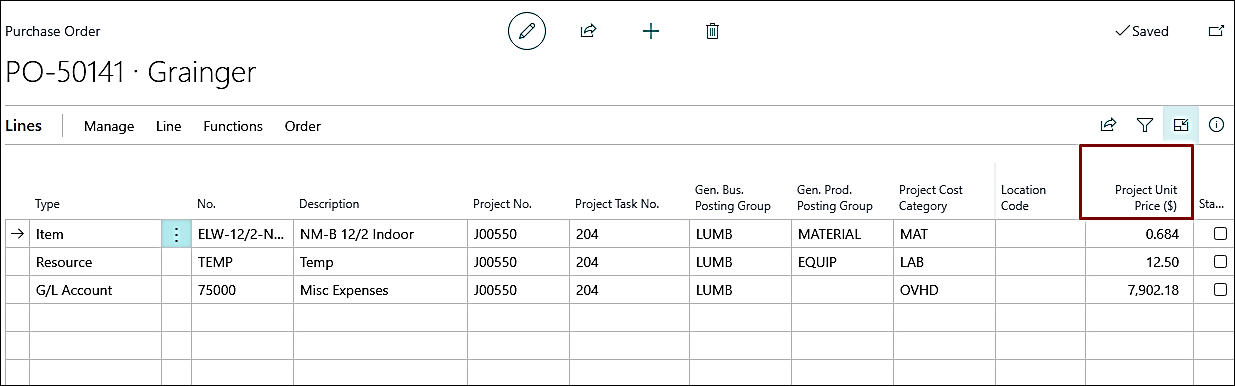This screenshot has height=386, width=1235.
Task: Click the Project Task No. column header
Action: coord(617,204)
